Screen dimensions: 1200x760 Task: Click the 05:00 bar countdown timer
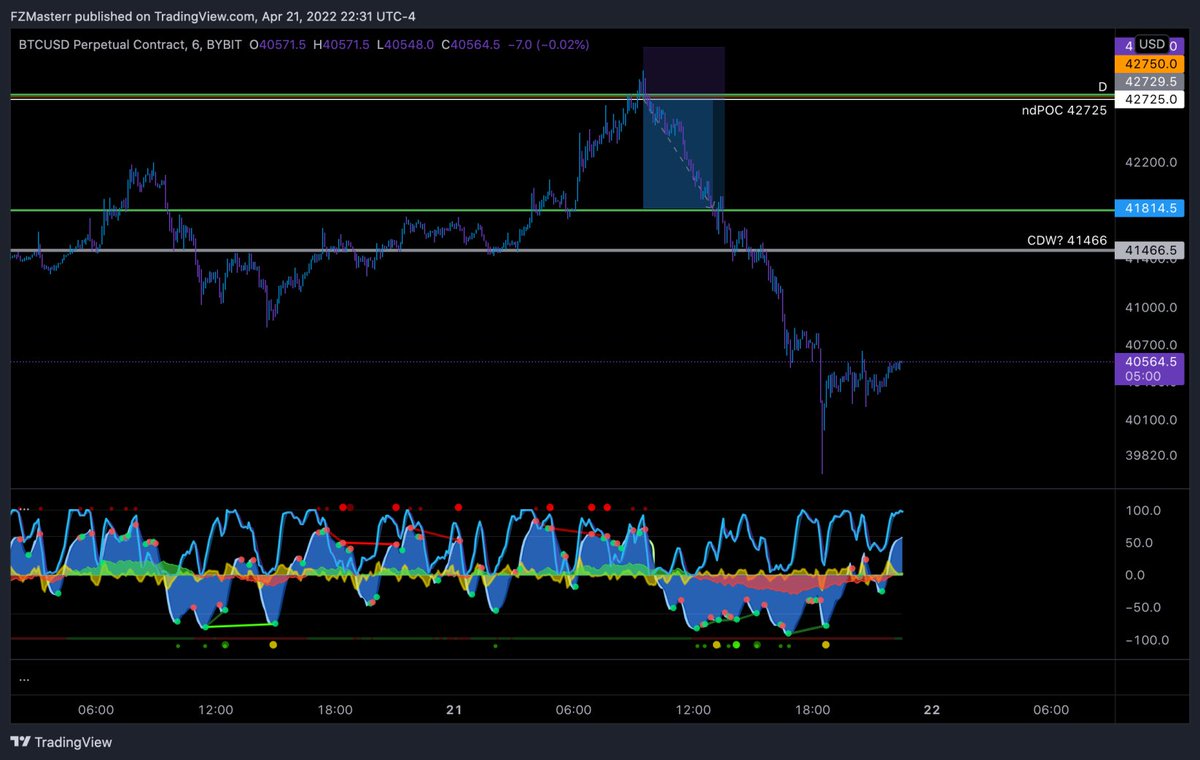tap(1141, 377)
